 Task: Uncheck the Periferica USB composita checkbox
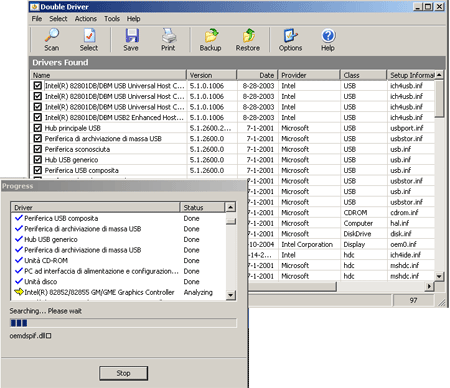click(38, 170)
